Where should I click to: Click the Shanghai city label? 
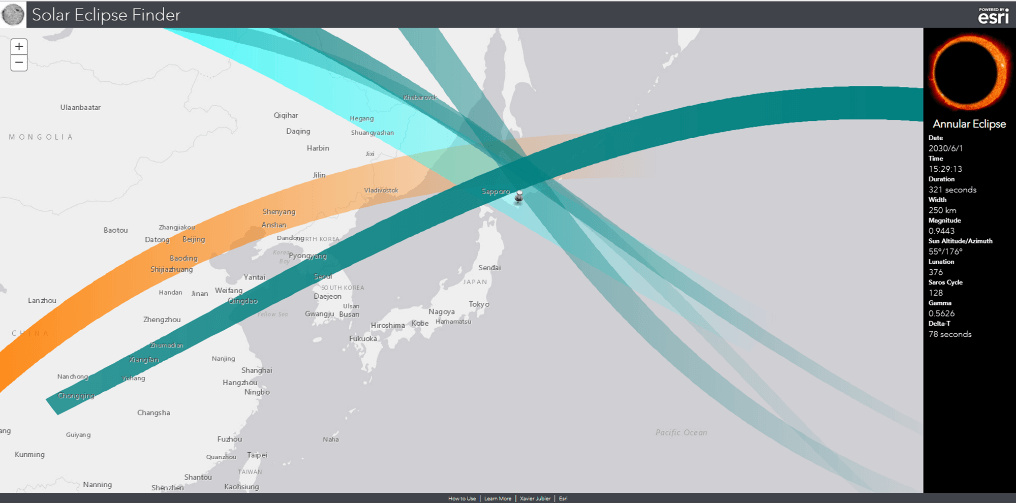point(256,370)
